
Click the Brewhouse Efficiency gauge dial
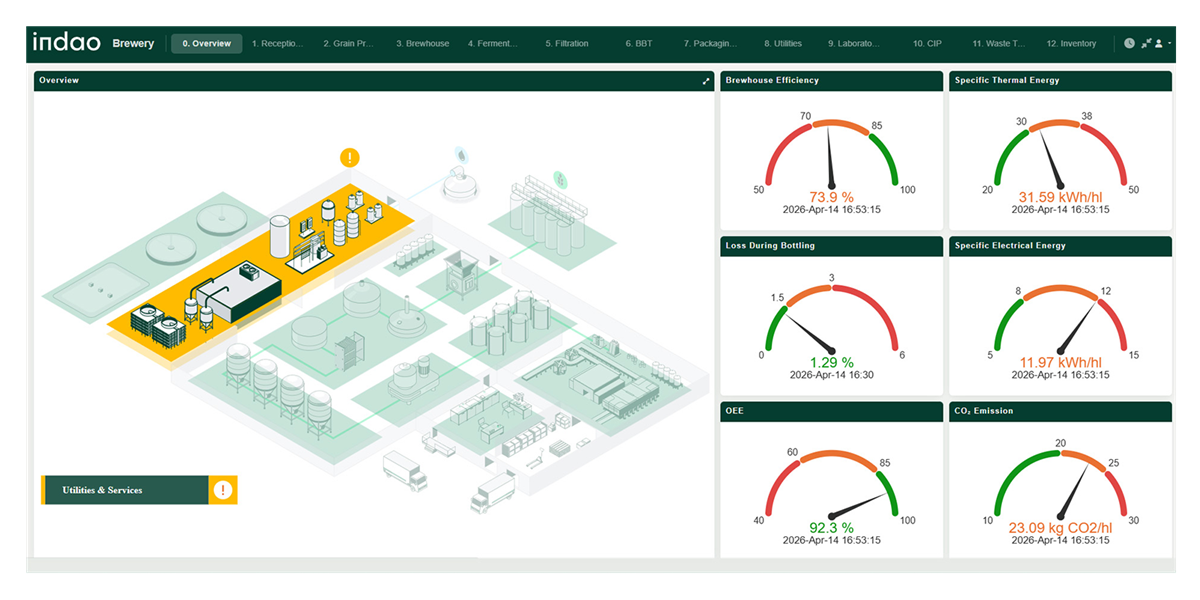[x=832, y=152]
